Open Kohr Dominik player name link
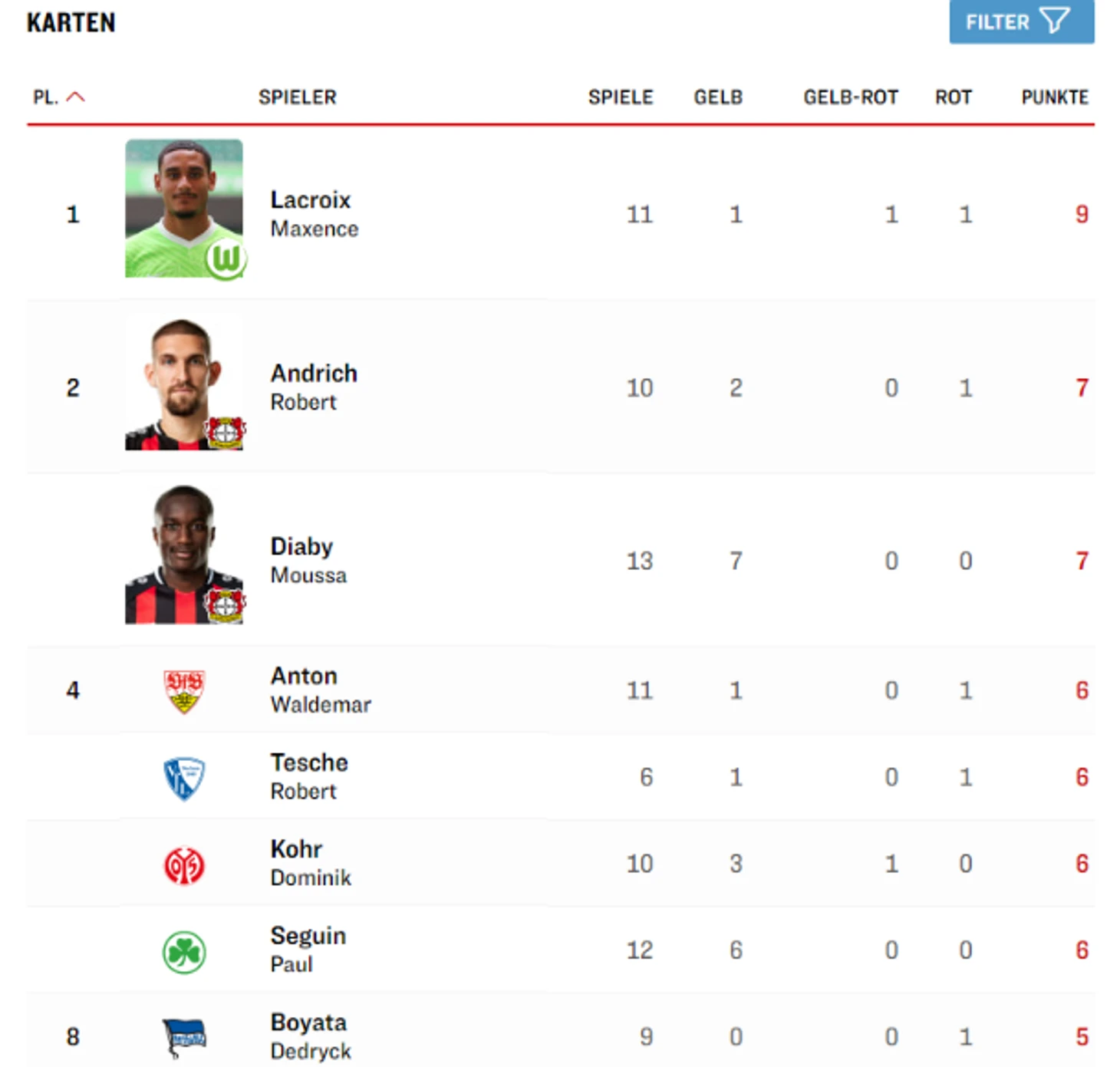 coord(311,863)
